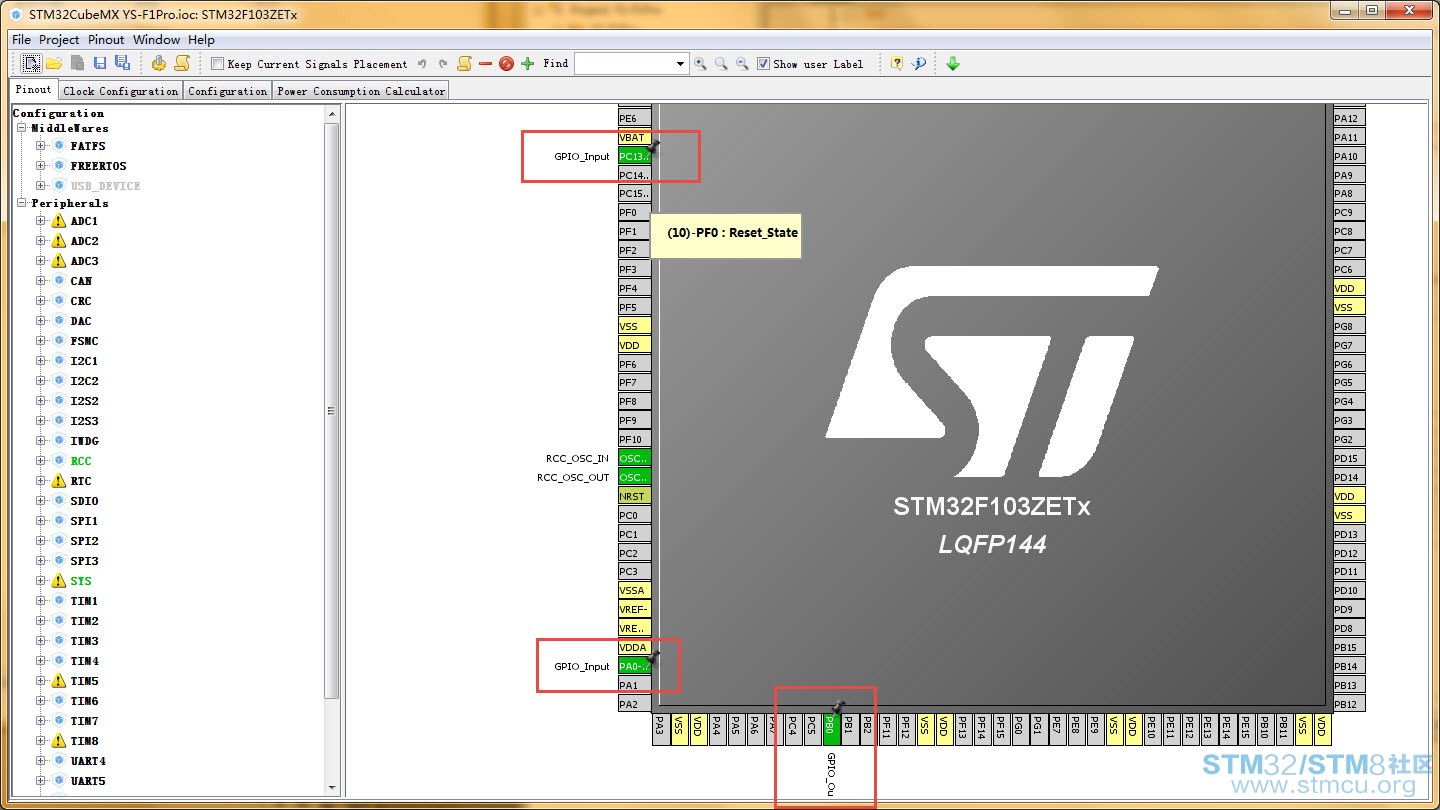Zoom in on the chip pinout view

tap(700, 63)
